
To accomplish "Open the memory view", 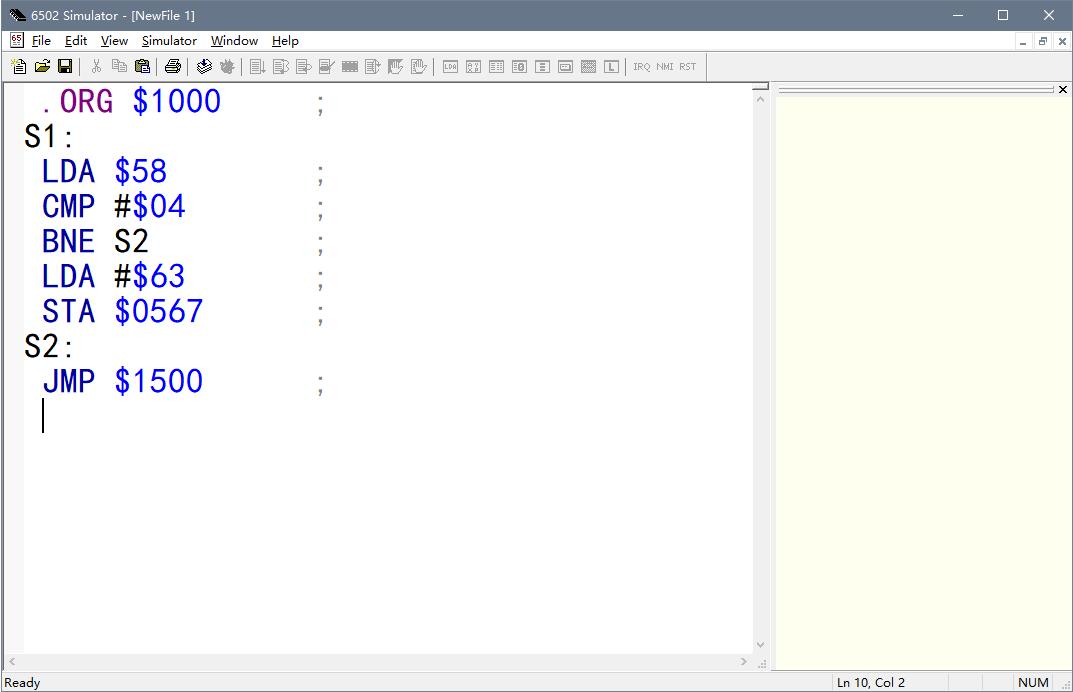I will [495, 66].
